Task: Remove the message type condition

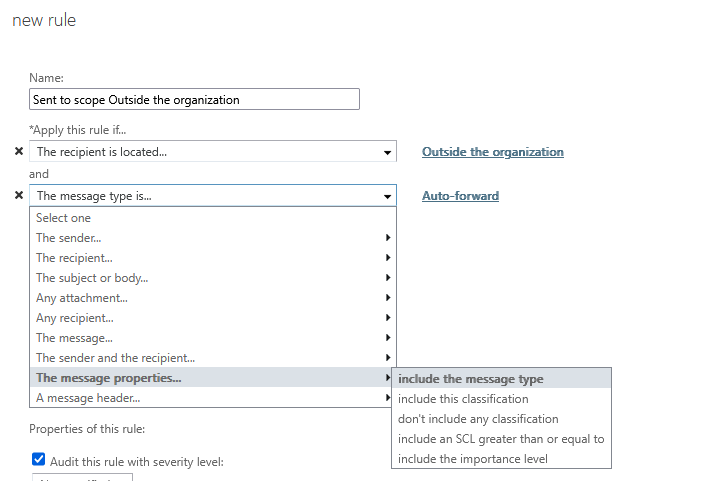Action: point(19,196)
